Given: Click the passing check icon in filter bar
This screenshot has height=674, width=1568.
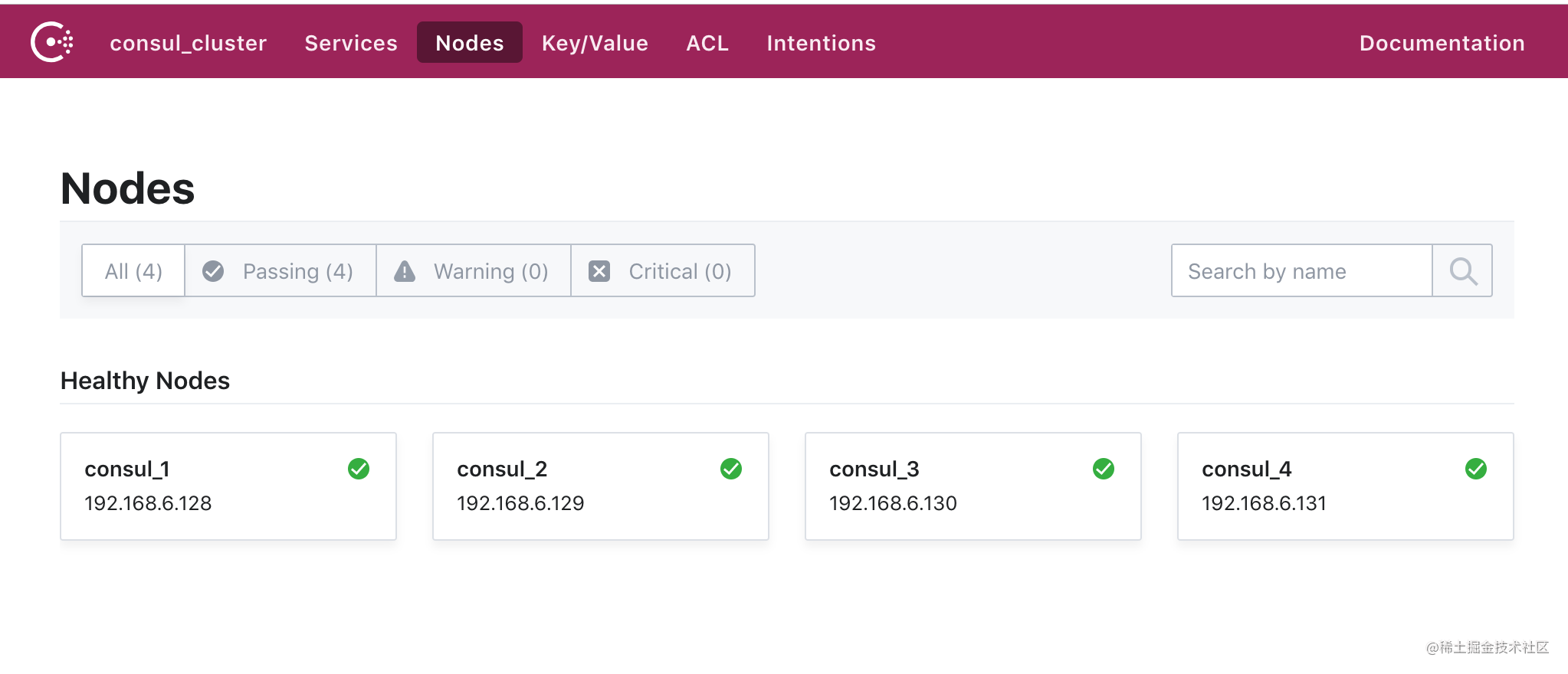Looking at the screenshot, I should tap(213, 270).
